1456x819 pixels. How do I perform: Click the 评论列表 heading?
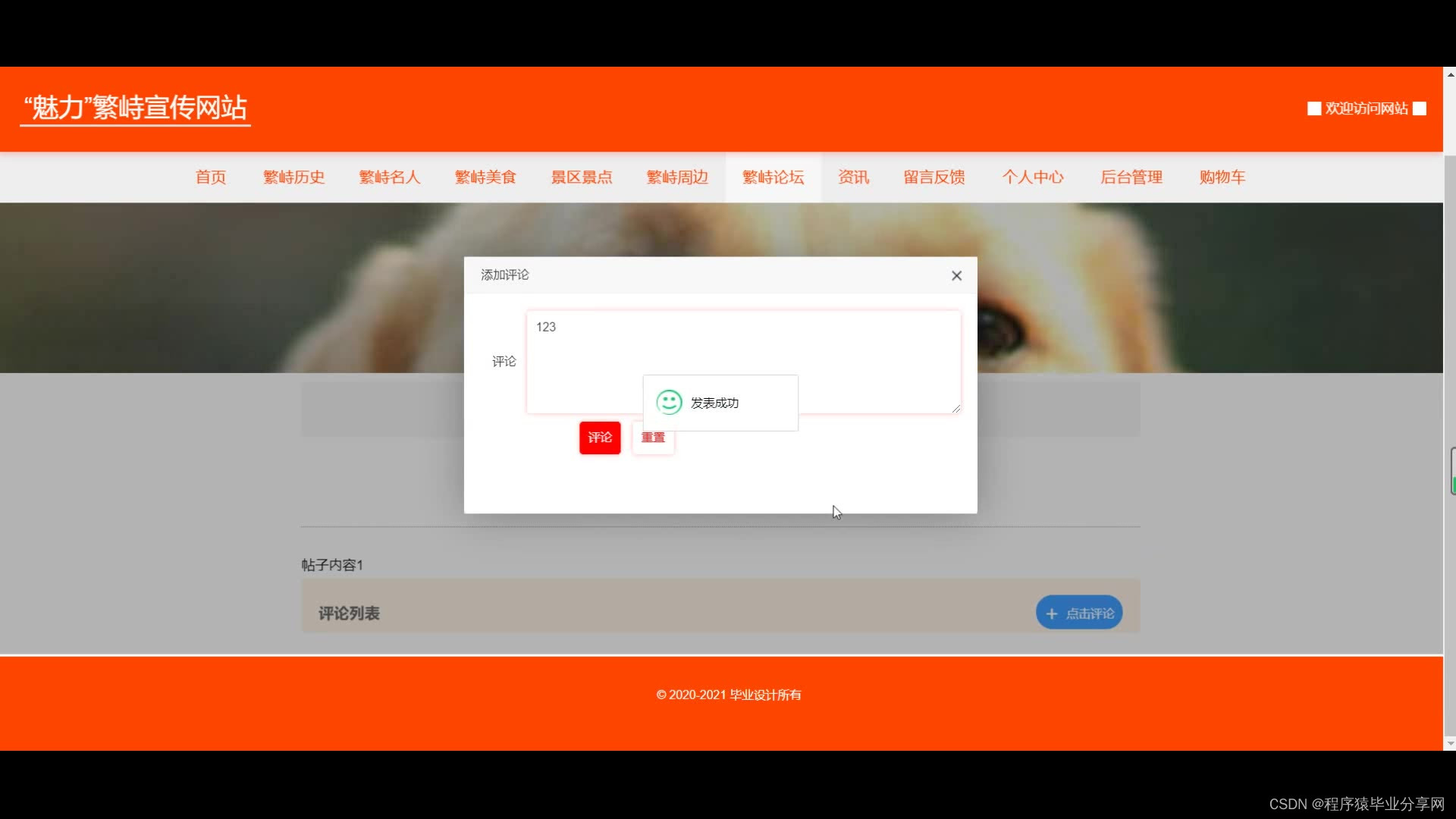(x=349, y=613)
